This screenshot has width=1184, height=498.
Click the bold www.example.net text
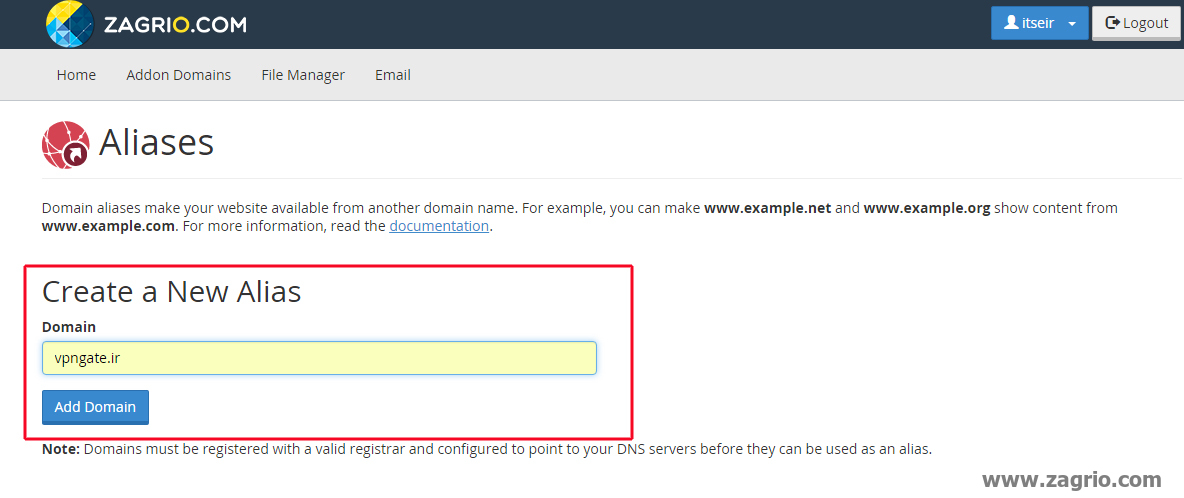pyautogui.click(x=767, y=208)
